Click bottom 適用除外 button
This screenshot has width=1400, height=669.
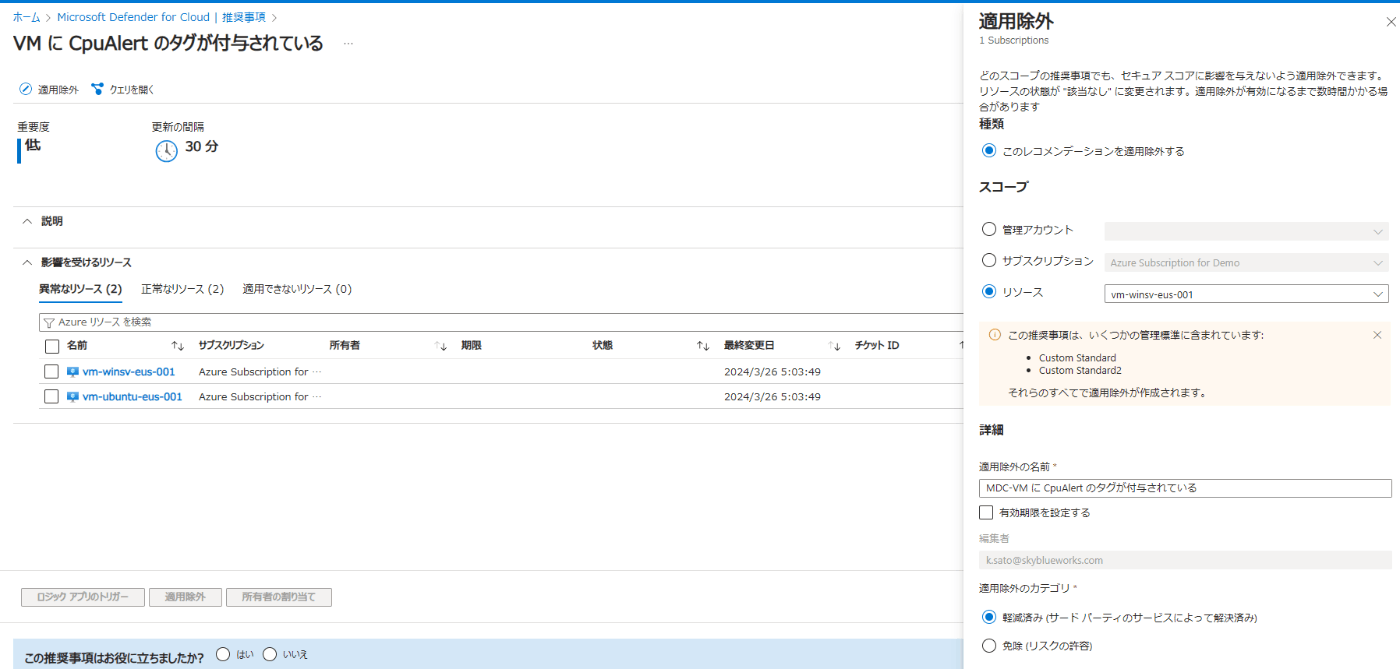tap(185, 597)
